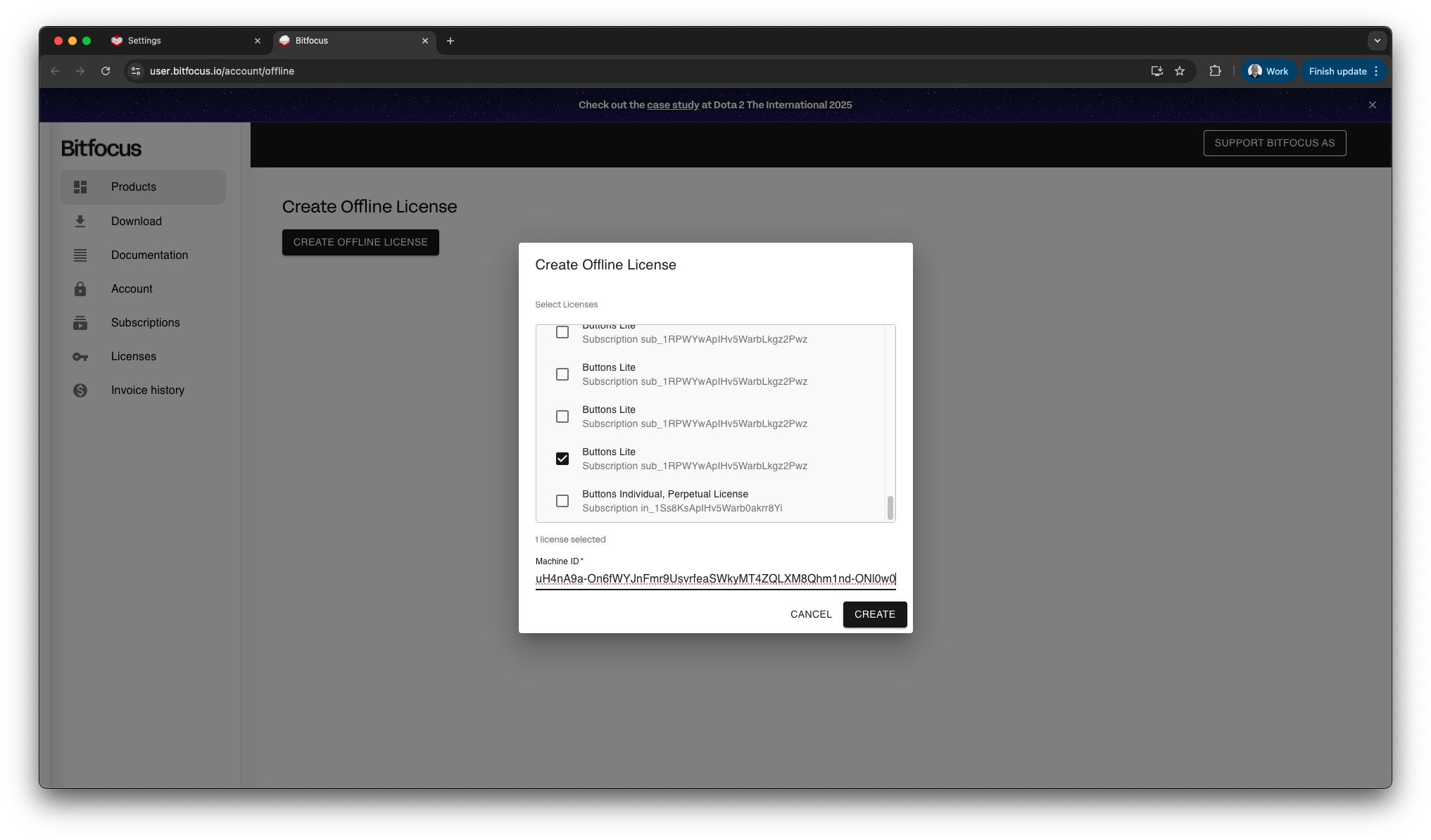The height and width of the screenshot is (840, 1431).
Task: Go forward in browser history
Action: pyautogui.click(x=80, y=71)
